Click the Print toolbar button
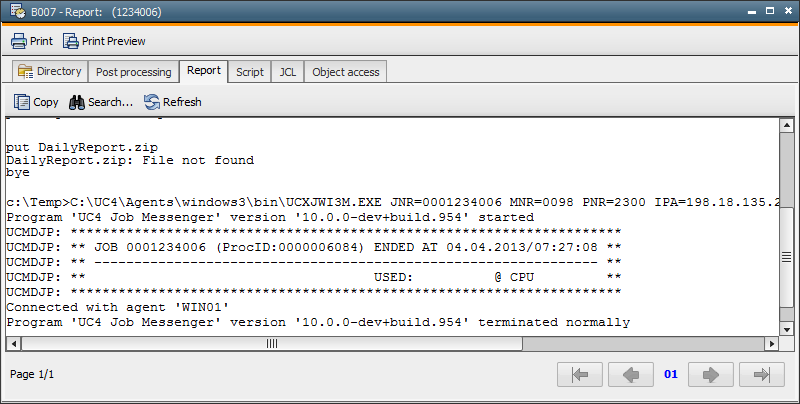 32,41
